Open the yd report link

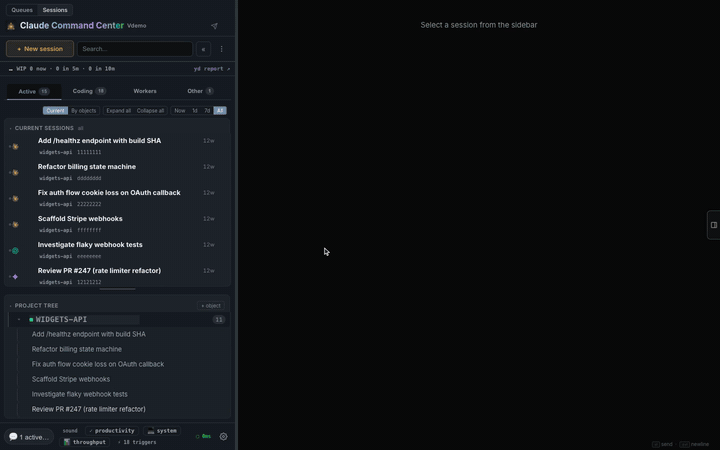click(x=212, y=69)
